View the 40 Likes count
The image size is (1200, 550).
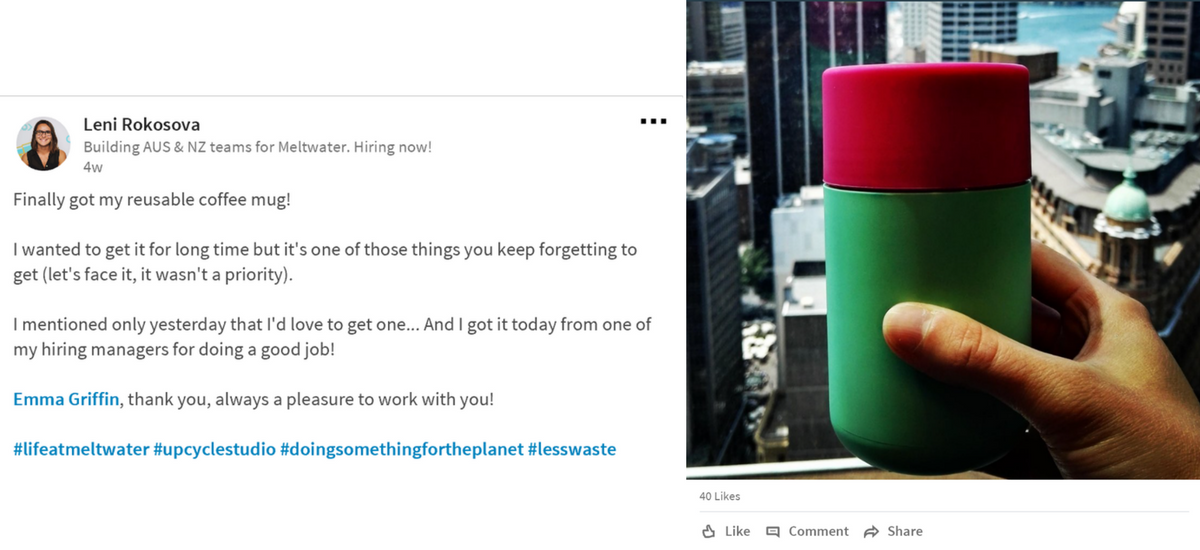point(720,496)
